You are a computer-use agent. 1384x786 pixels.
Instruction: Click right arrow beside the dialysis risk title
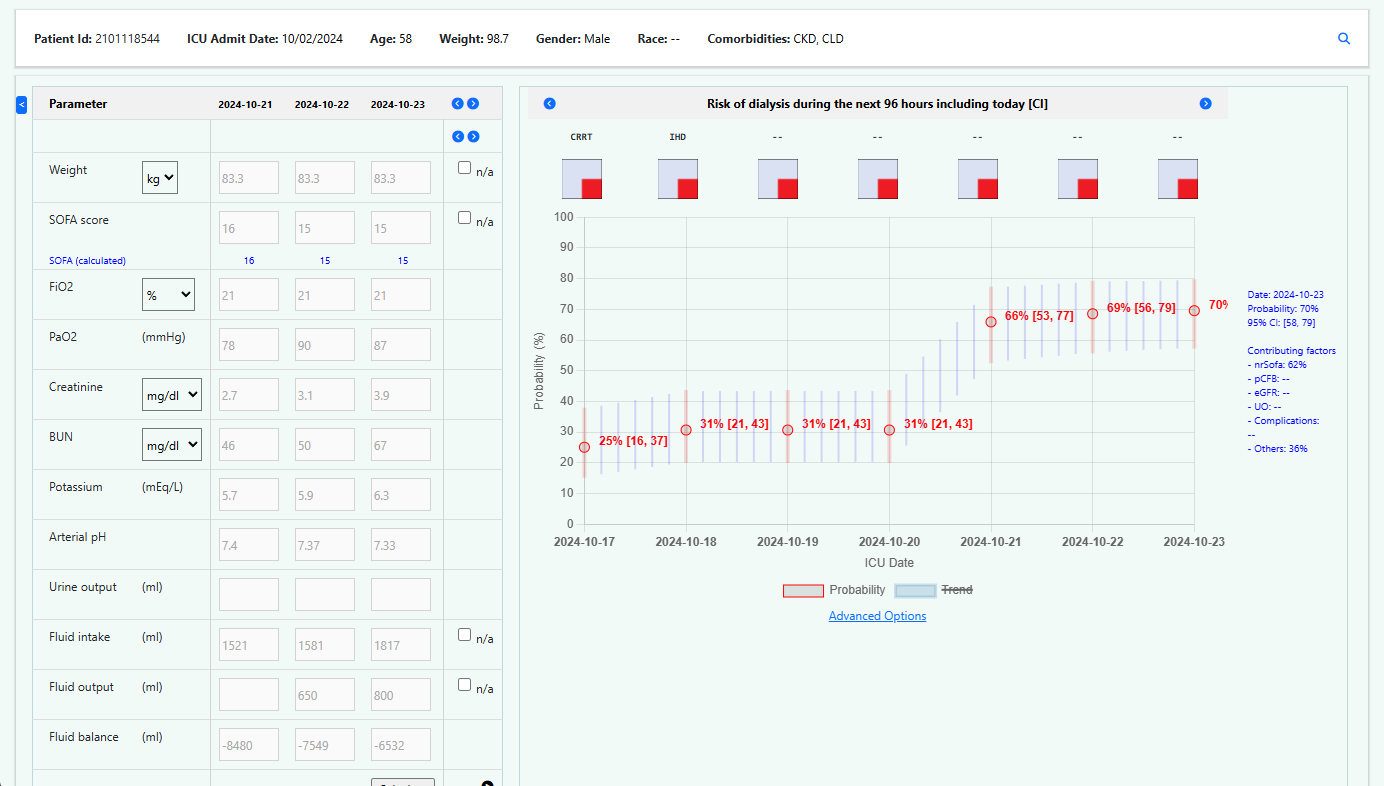pyautogui.click(x=1205, y=104)
